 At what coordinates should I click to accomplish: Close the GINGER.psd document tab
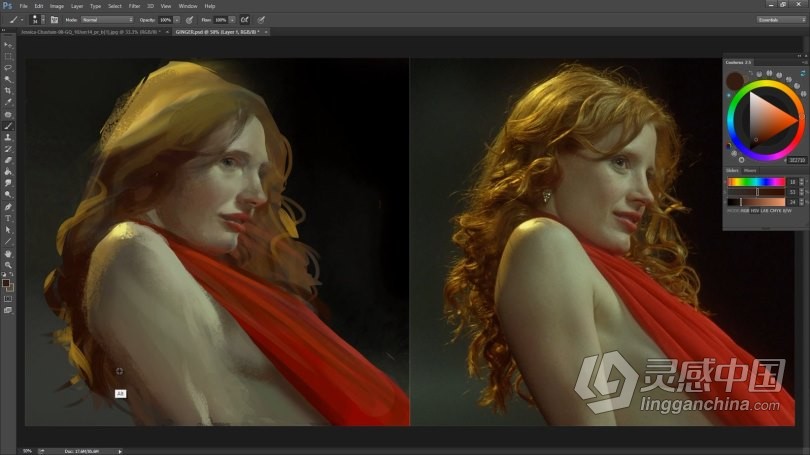266,32
